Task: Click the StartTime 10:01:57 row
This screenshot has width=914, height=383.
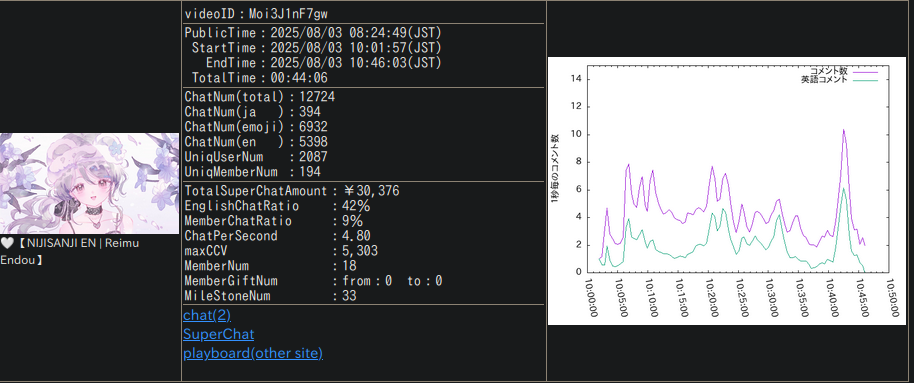Action: (x=317, y=47)
